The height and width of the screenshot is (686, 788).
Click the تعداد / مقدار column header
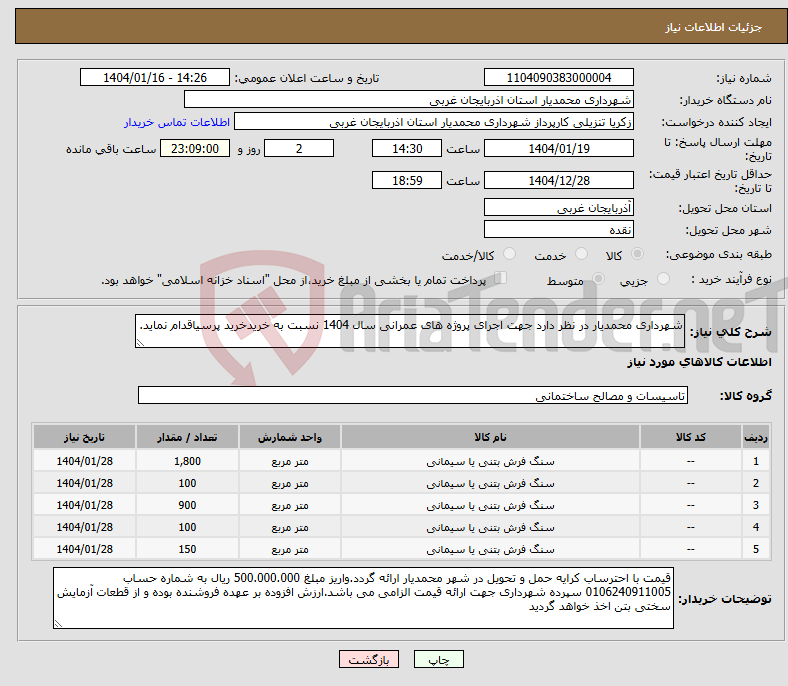(x=187, y=437)
